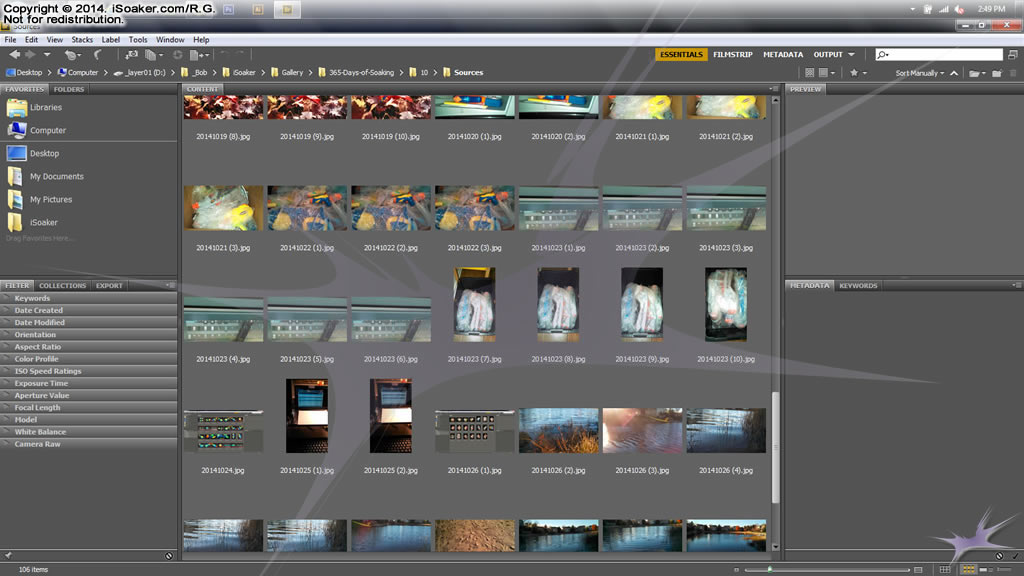The height and width of the screenshot is (576, 1024).
Task: Open the Output page icon menu
Action: point(199,55)
